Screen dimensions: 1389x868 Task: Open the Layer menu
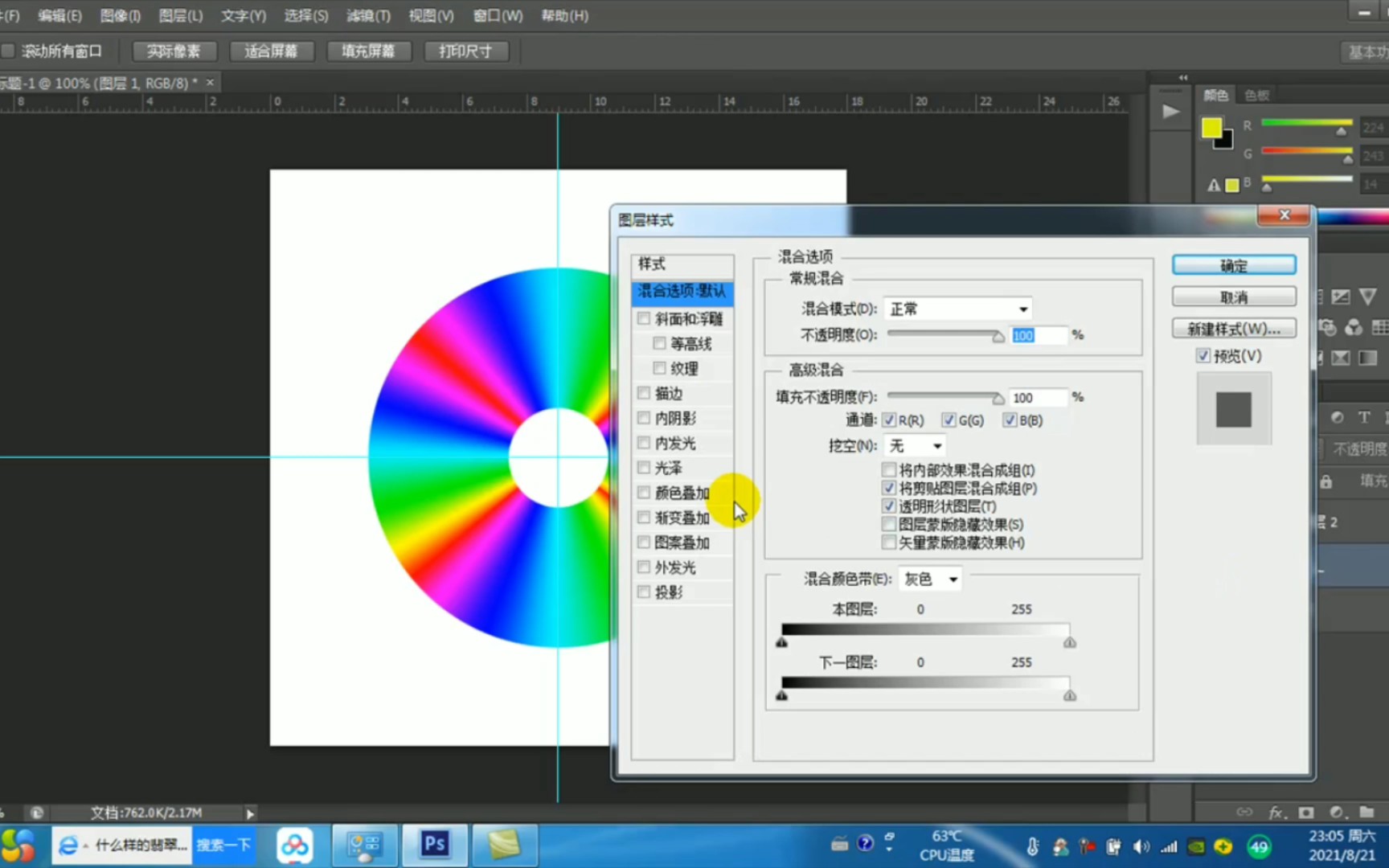(x=181, y=15)
